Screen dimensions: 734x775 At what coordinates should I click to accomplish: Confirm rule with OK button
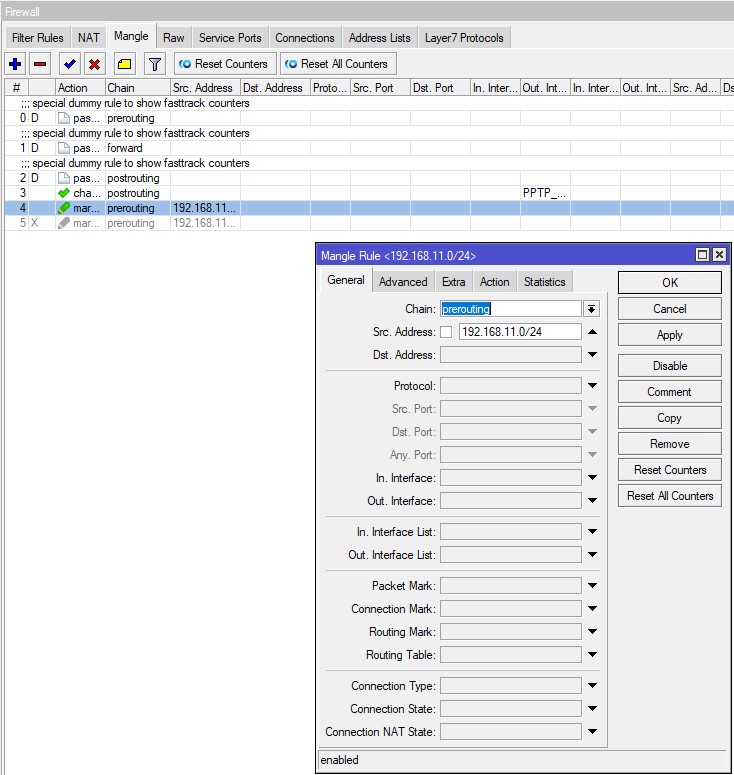click(x=670, y=283)
